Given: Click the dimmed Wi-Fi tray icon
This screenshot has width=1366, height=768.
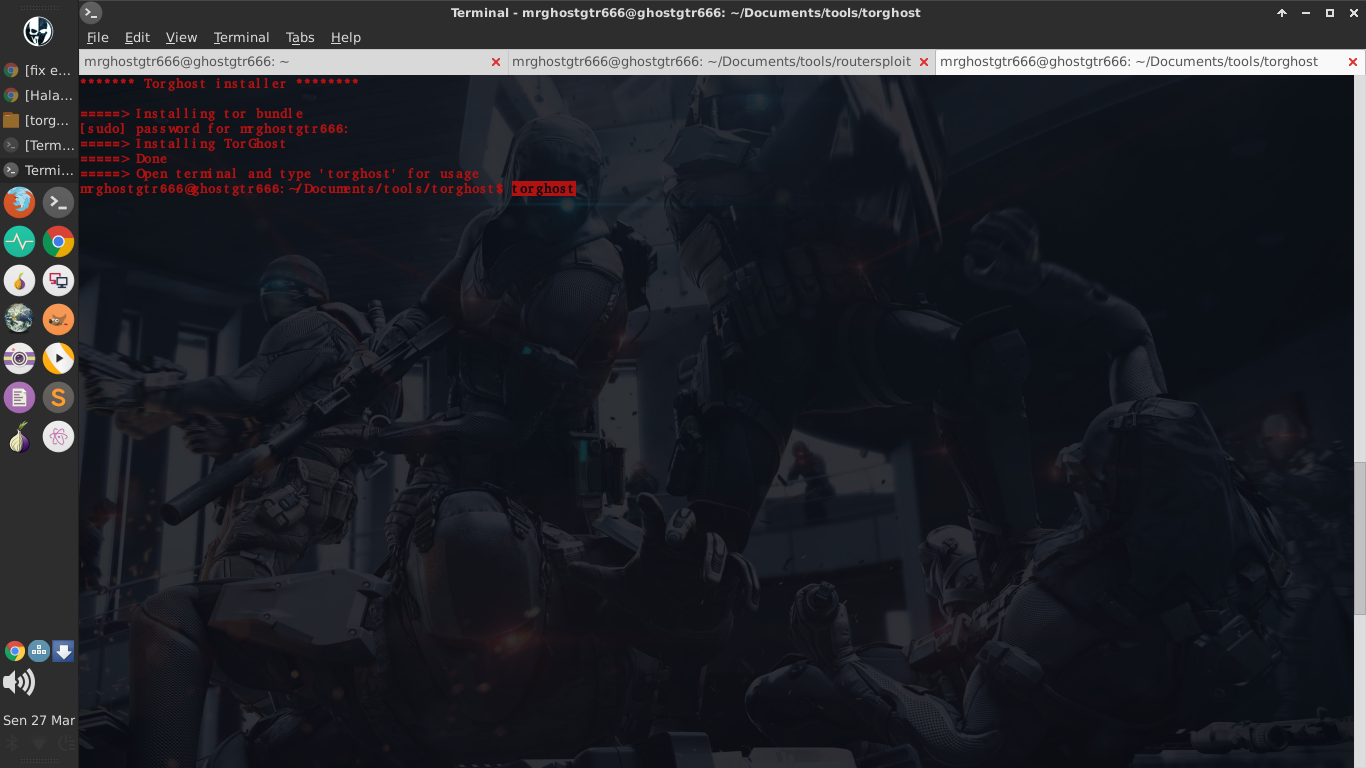Looking at the screenshot, I should point(39,743).
